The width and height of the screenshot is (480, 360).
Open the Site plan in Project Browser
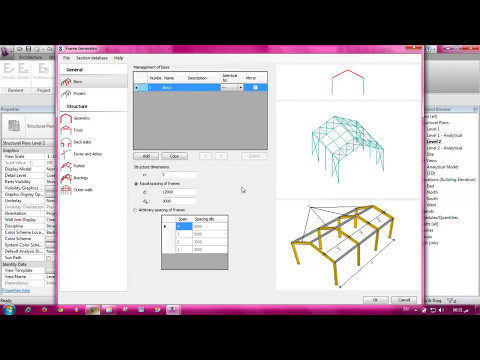(430, 154)
